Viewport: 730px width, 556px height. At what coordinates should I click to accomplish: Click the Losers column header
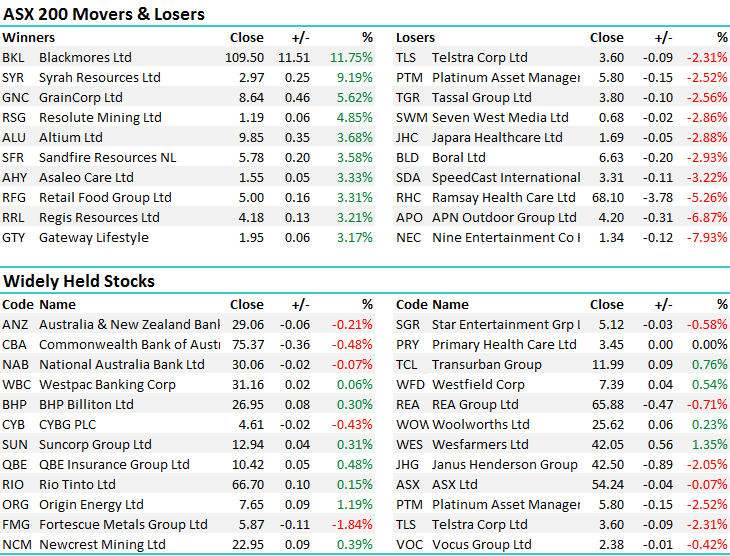pyautogui.click(x=416, y=38)
